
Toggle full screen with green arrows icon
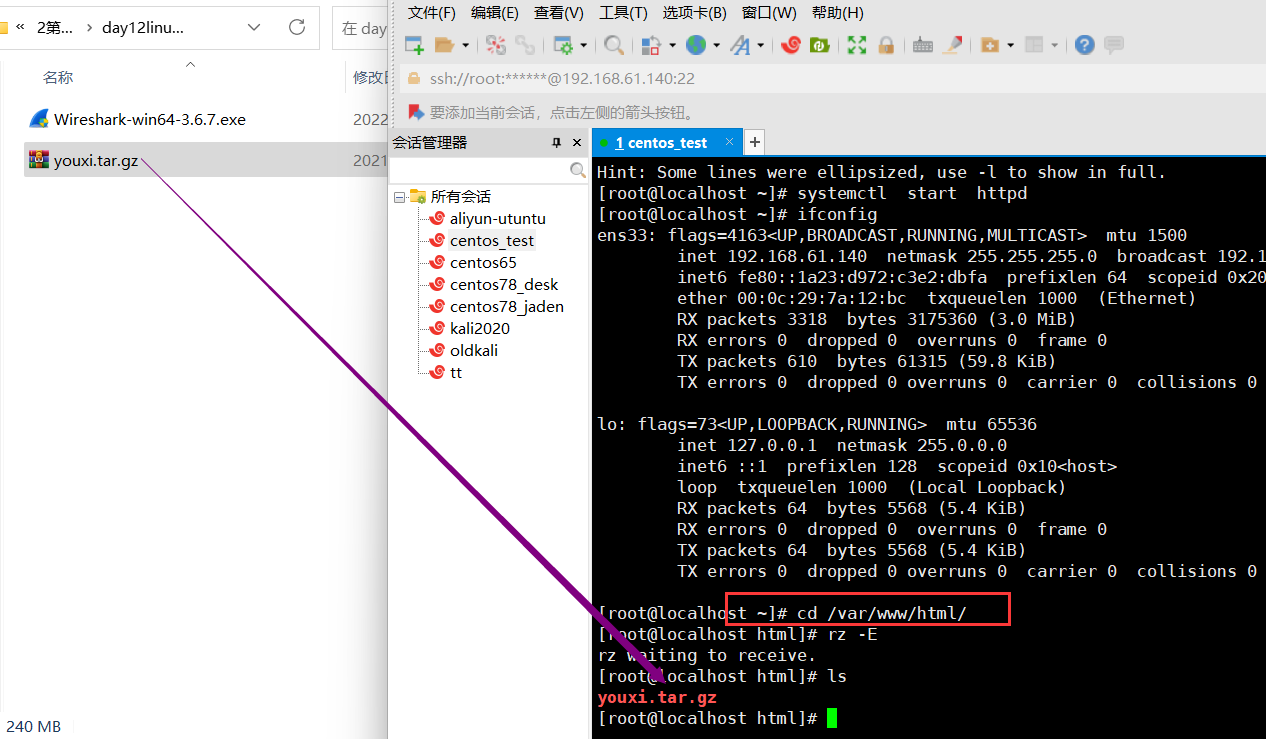(857, 45)
